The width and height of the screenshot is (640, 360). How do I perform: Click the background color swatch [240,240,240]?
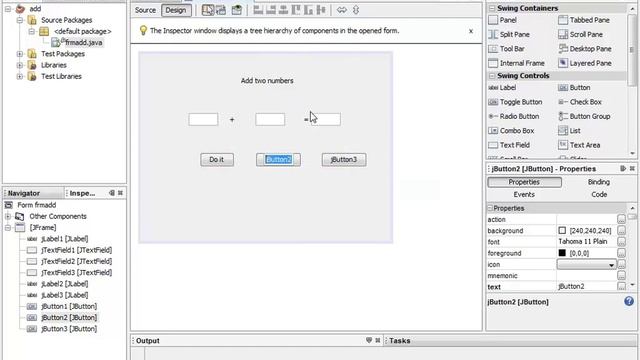[562, 231]
